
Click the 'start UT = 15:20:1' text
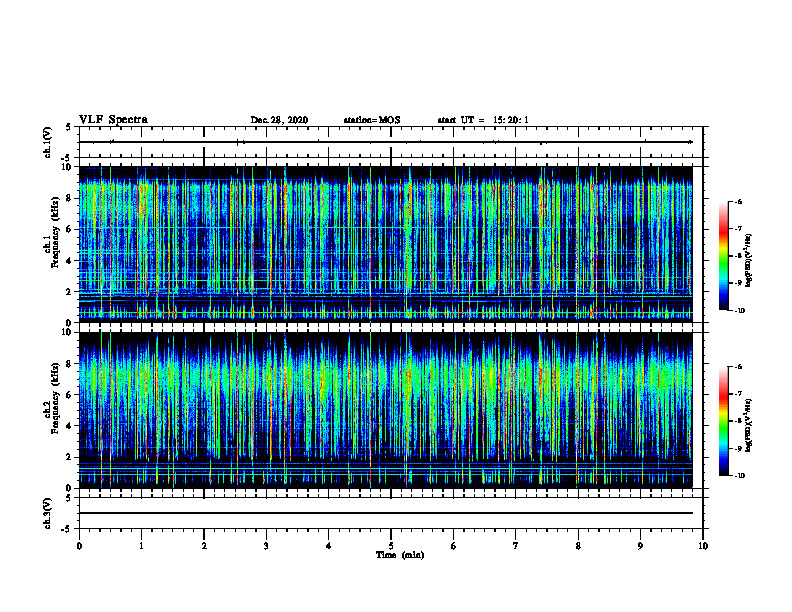click(483, 120)
